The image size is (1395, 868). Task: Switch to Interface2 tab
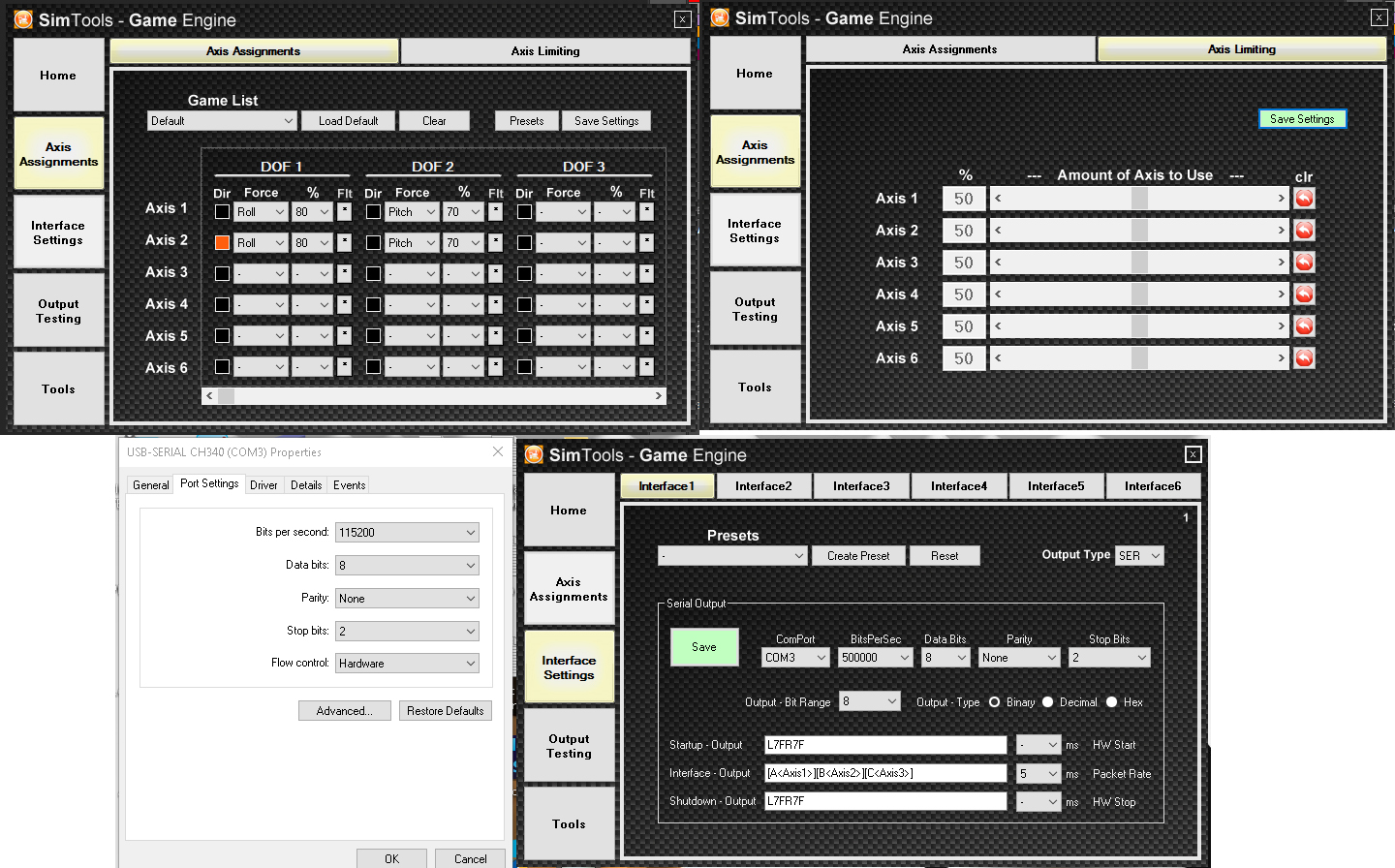[x=763, y=486]
